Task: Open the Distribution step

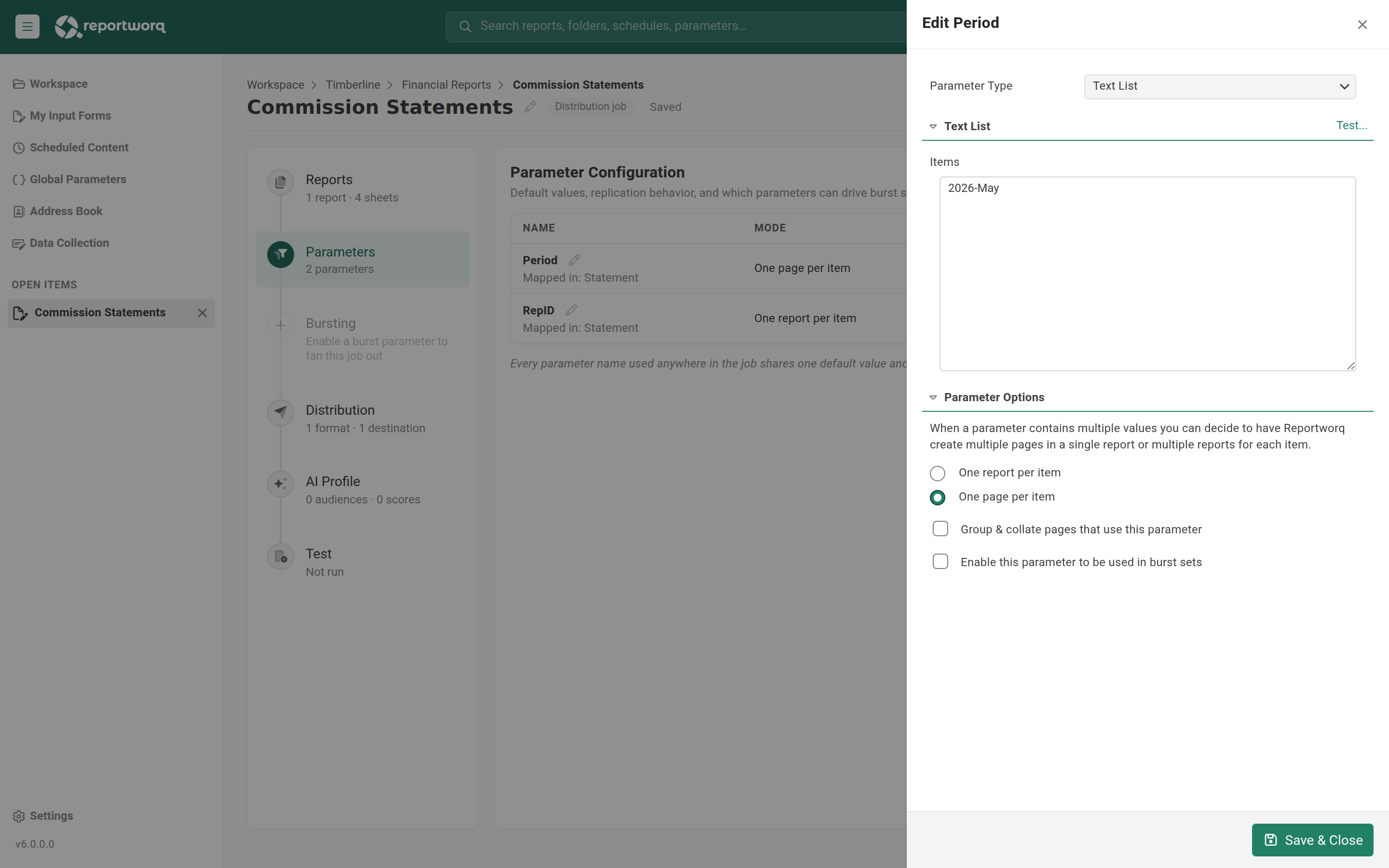Action: pos(363,419)
